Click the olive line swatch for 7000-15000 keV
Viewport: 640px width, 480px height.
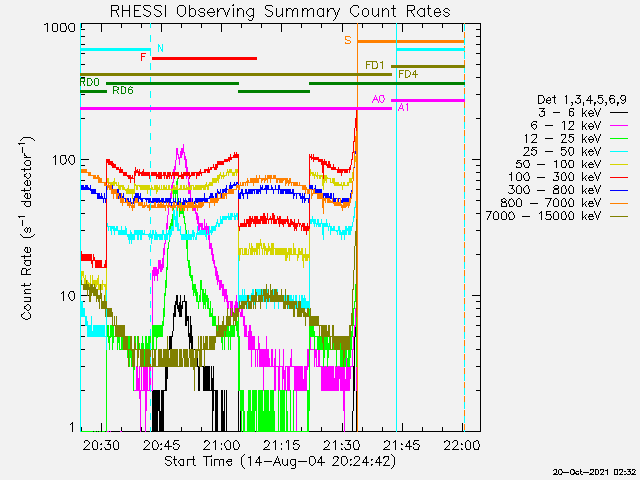pyautogui.click(x=618, y=216)
